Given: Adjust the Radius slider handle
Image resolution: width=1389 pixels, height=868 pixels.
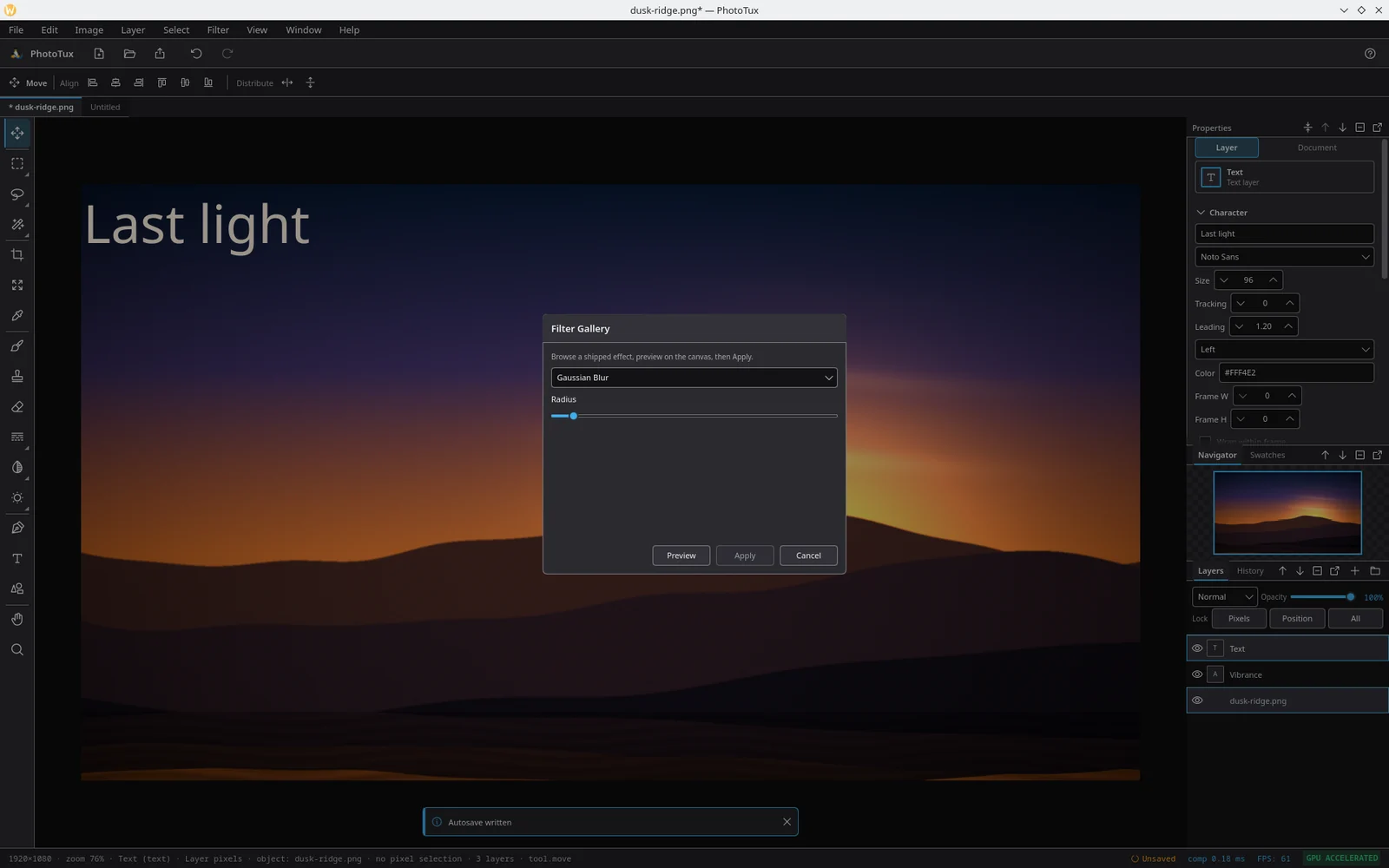Looking at the screenshot, I should click(x=573, y=416).
